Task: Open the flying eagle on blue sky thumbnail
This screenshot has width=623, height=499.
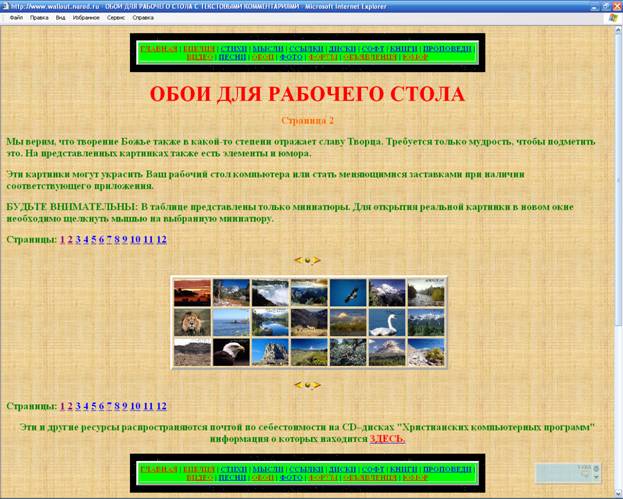Action: (348, 292)
